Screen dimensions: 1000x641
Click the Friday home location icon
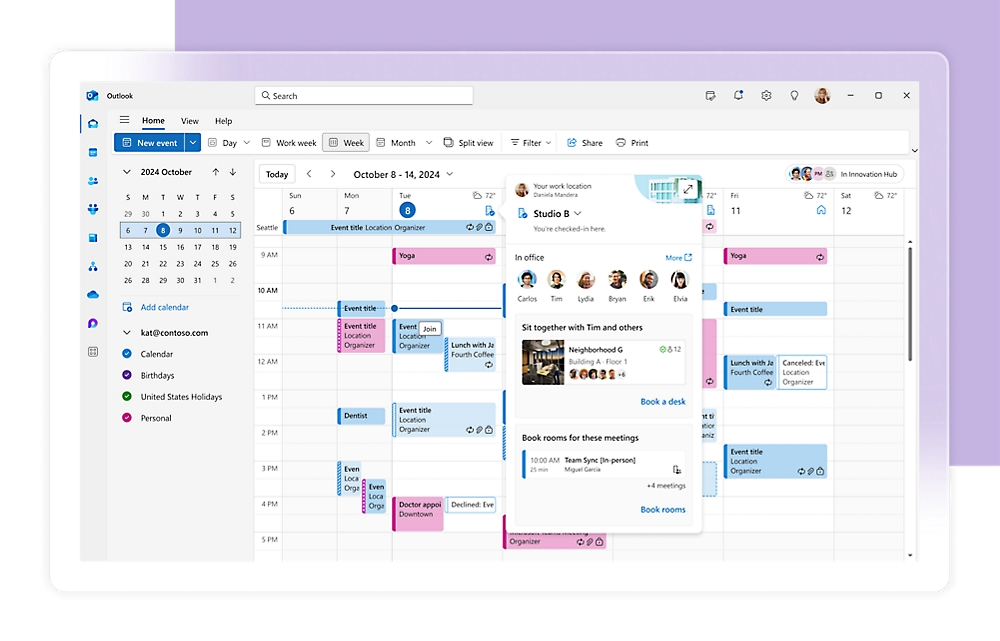tap(821, 210)
